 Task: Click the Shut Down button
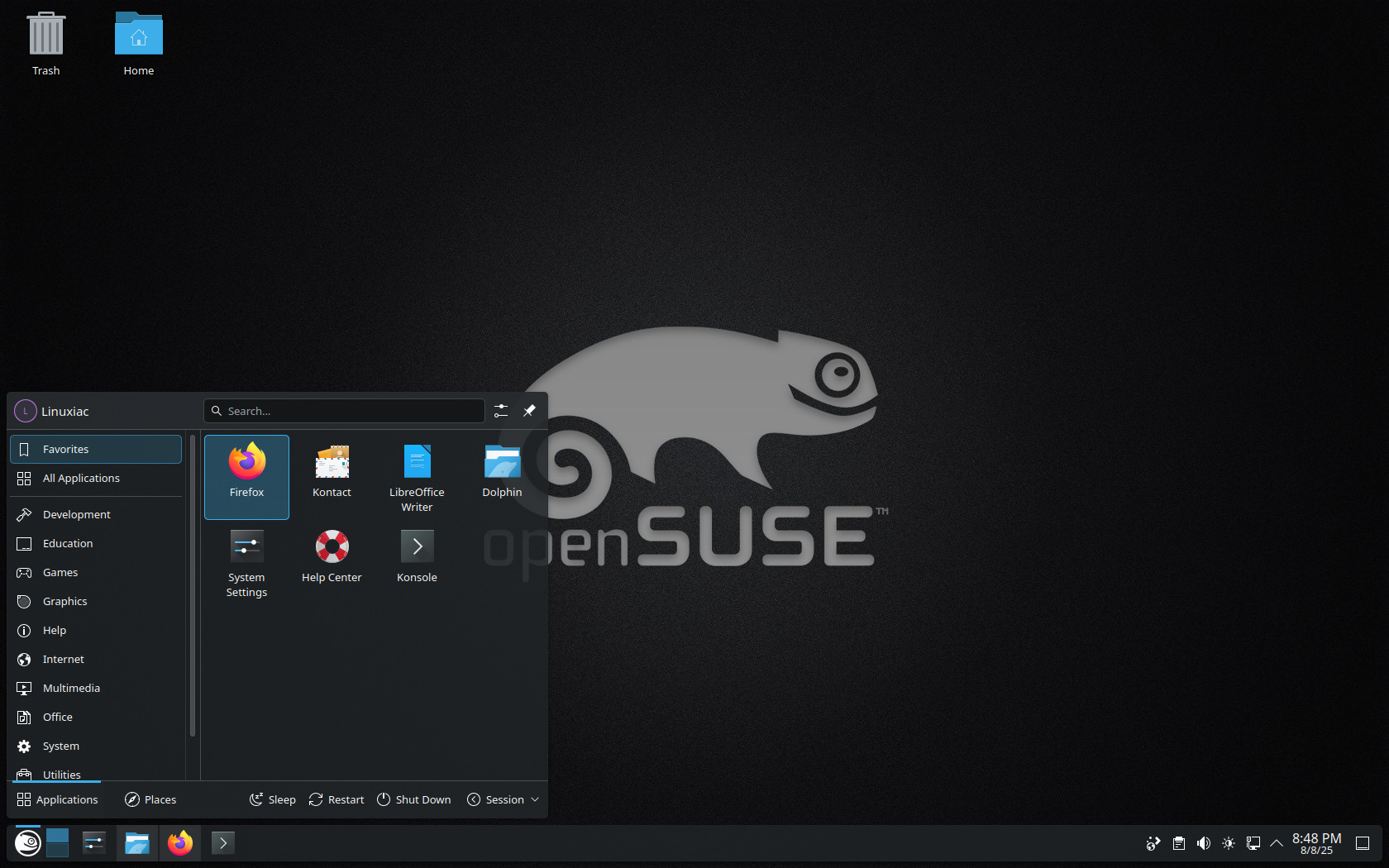[414, 799]
